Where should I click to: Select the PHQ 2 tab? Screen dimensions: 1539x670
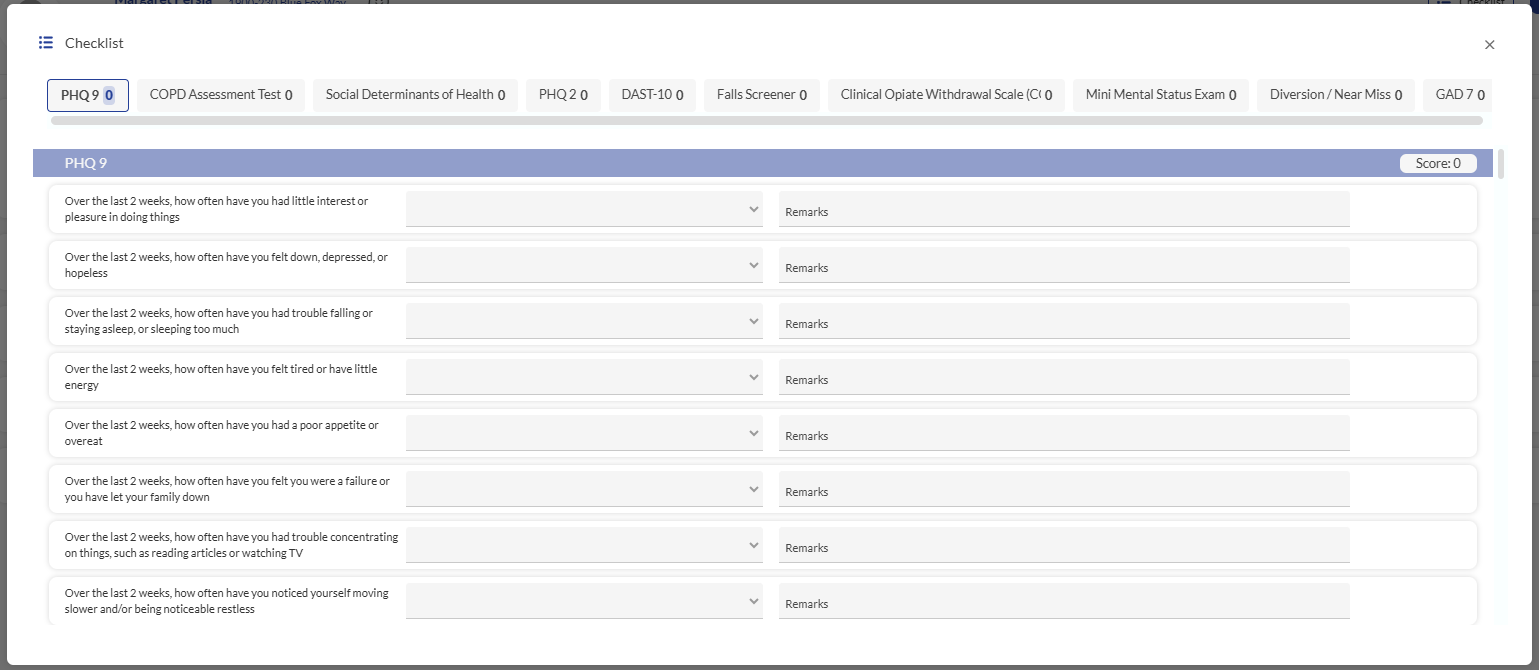pyautogui.click(x=563, y=95)
